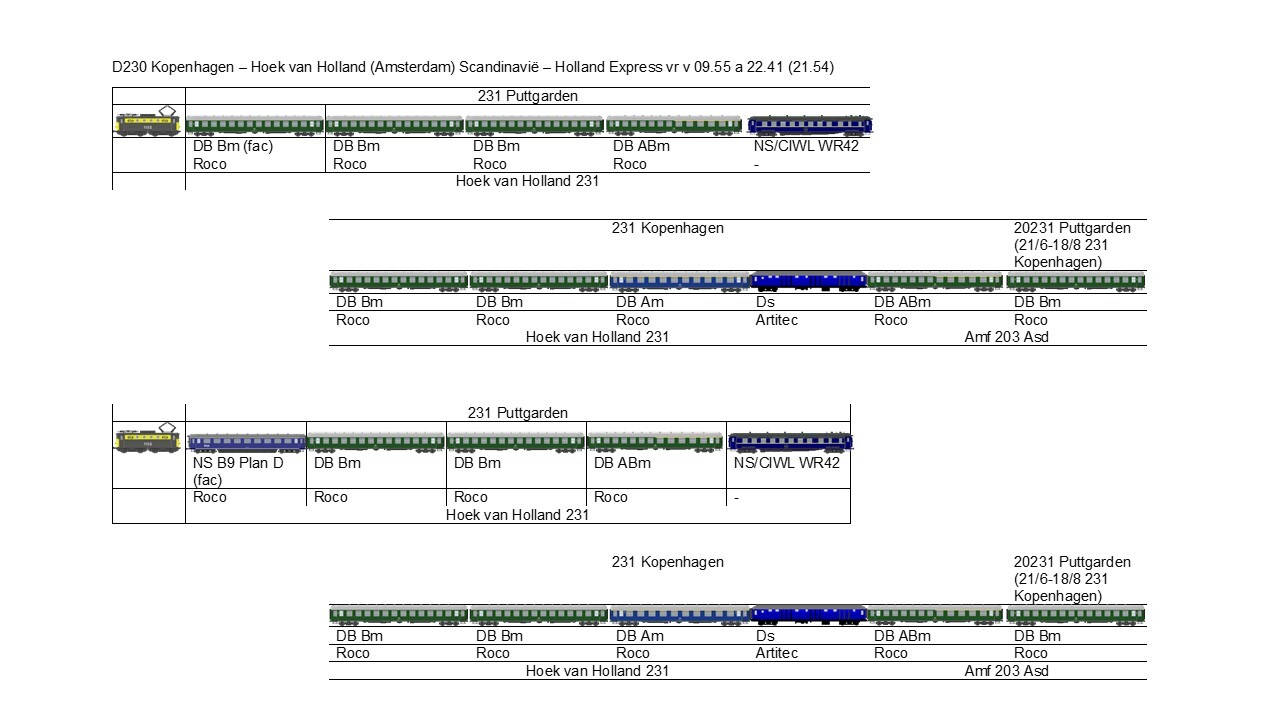The width and height of the screenshot is (1280, 720).
Task: Click the D230 Kopenhagen – Hoek van Holland title
Action: (x=473, y=67)
